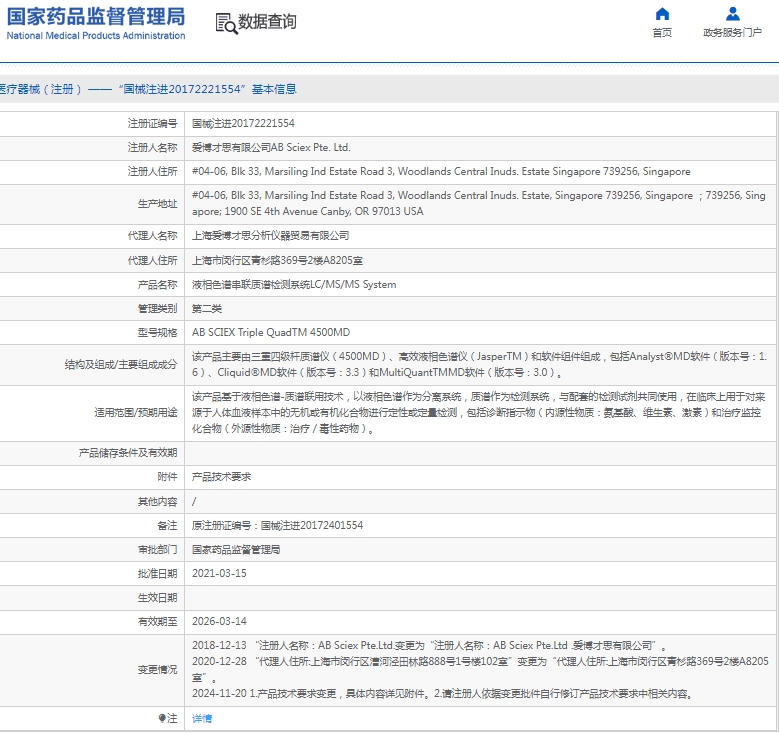
Task: Click the 首页 label
Action: click(662, 33)
